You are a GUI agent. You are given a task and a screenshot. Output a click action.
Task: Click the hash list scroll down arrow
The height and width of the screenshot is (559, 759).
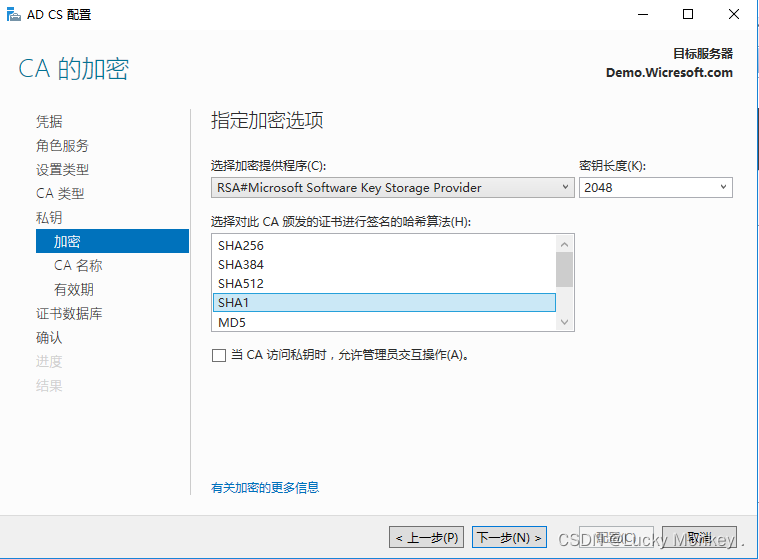point(564,322)
